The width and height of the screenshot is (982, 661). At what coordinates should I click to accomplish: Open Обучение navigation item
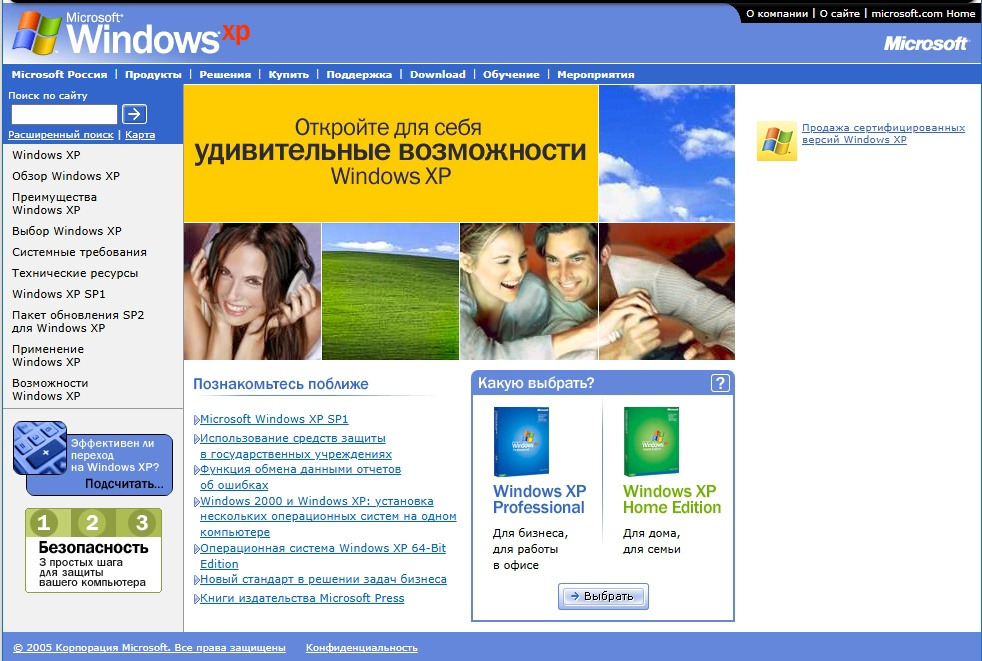[511, 74]
